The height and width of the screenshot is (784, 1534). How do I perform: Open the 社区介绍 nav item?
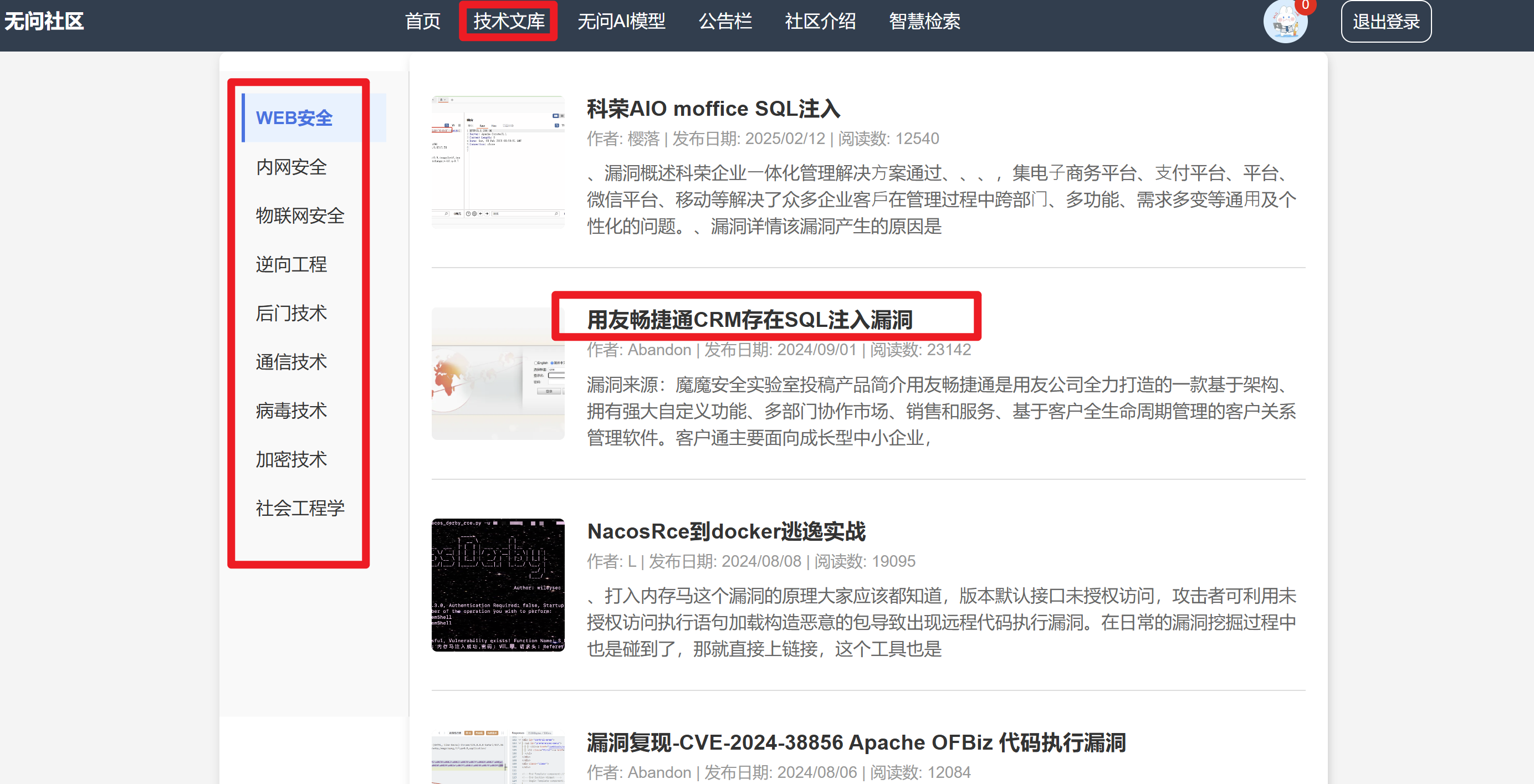point(820,22)
